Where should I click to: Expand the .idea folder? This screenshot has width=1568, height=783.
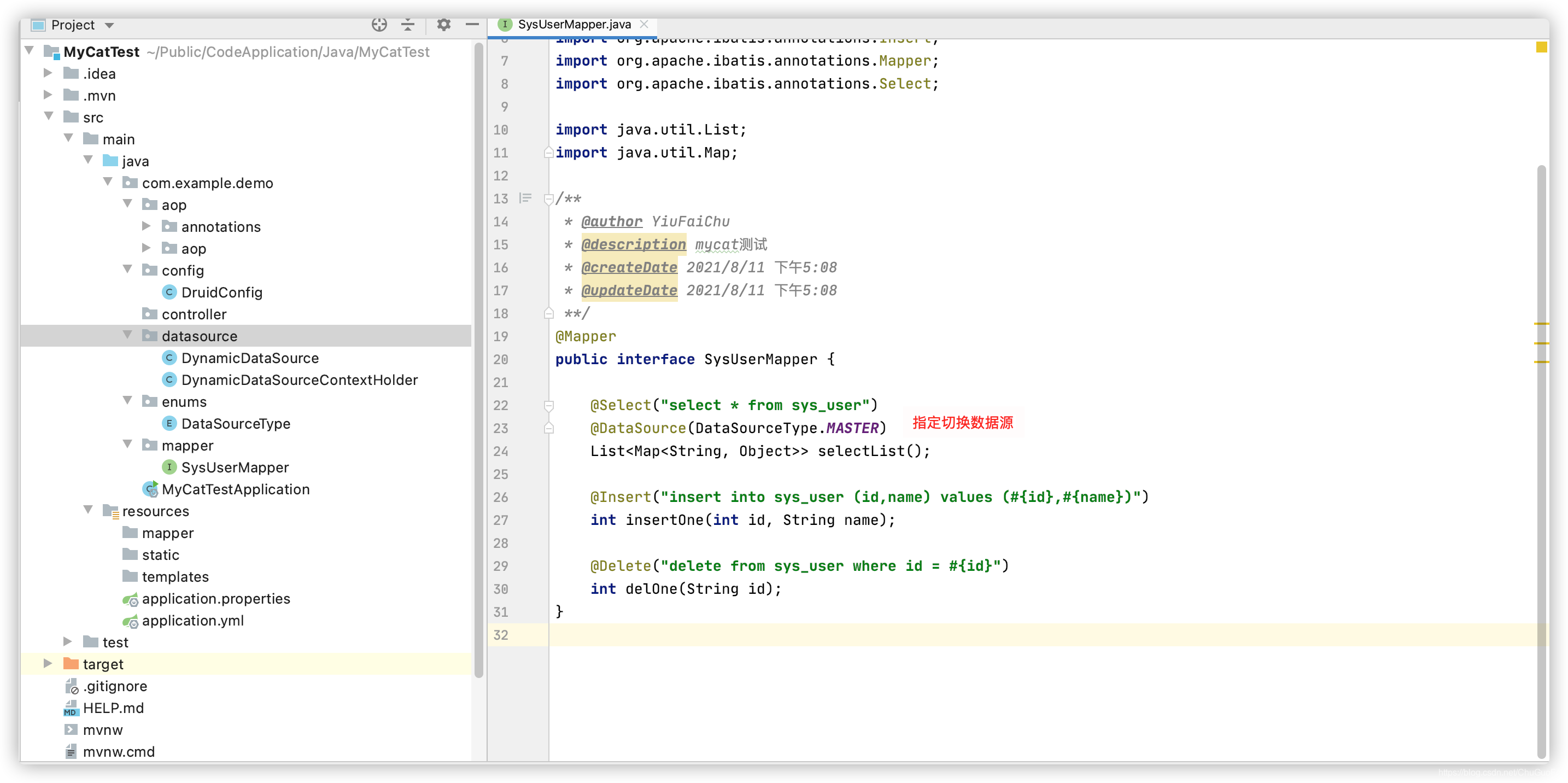click(48, 73)
